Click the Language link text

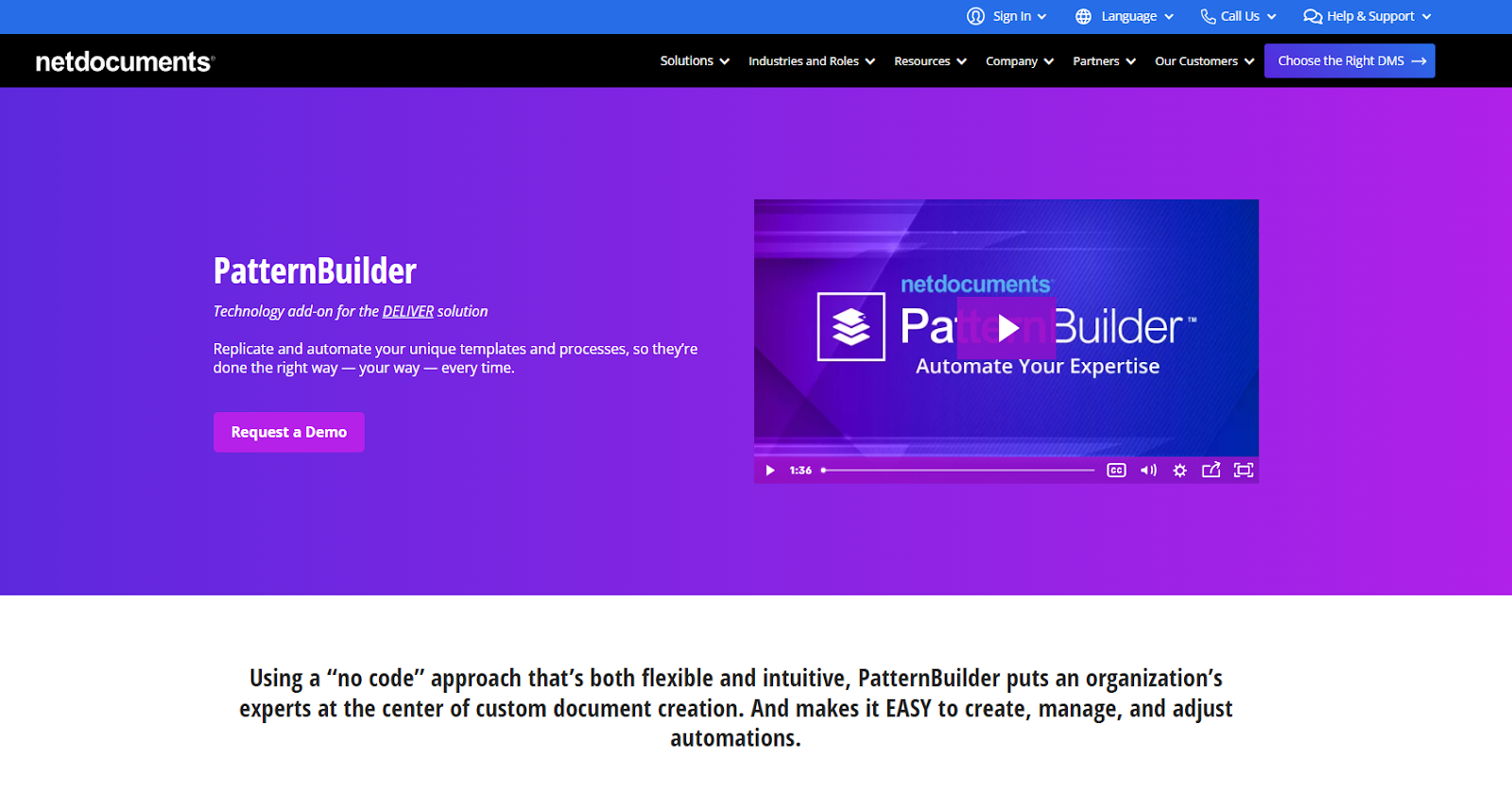[x=1129, y=16]
